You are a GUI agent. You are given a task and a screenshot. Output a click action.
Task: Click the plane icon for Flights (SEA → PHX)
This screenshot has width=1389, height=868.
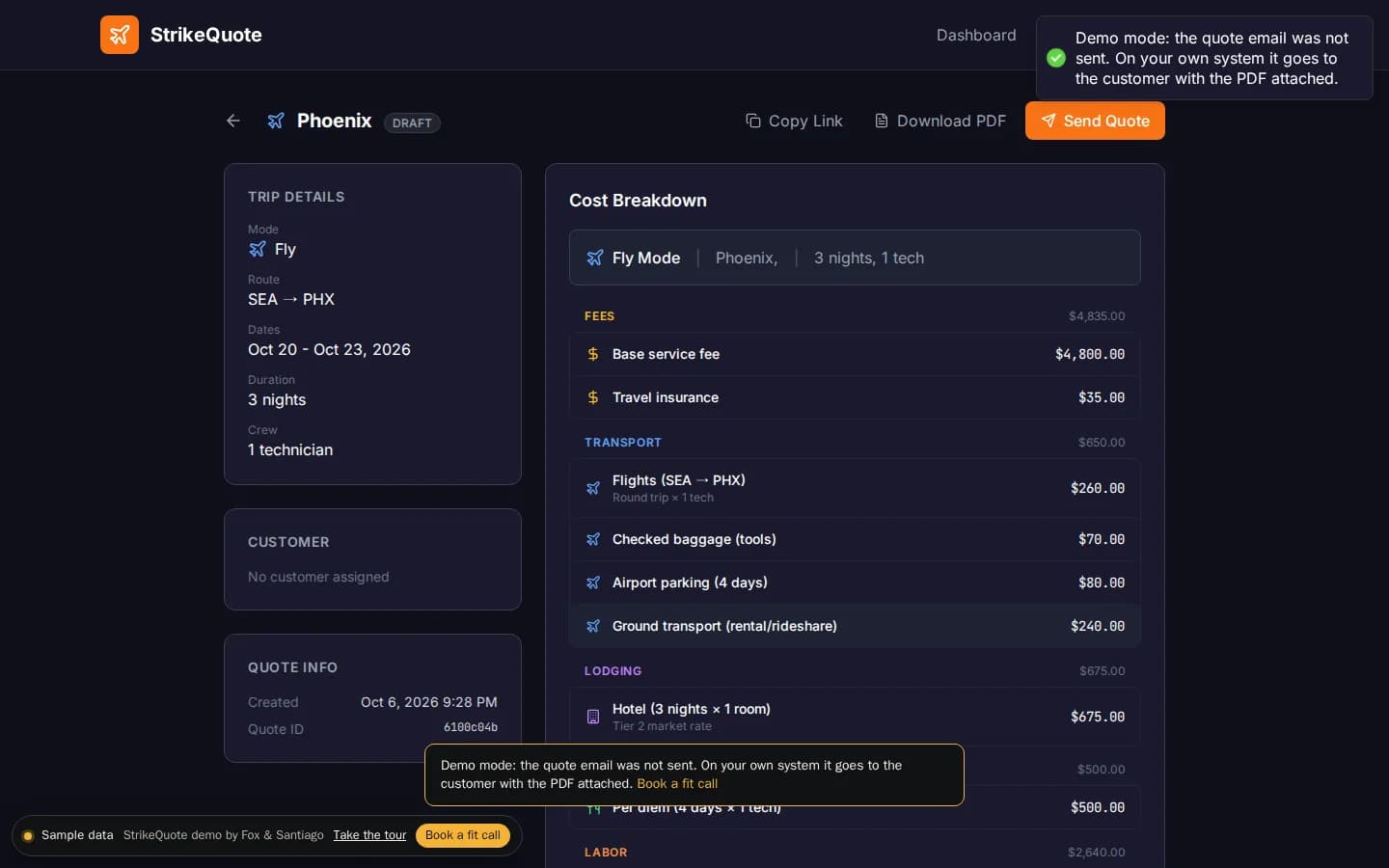click(593, 488)
